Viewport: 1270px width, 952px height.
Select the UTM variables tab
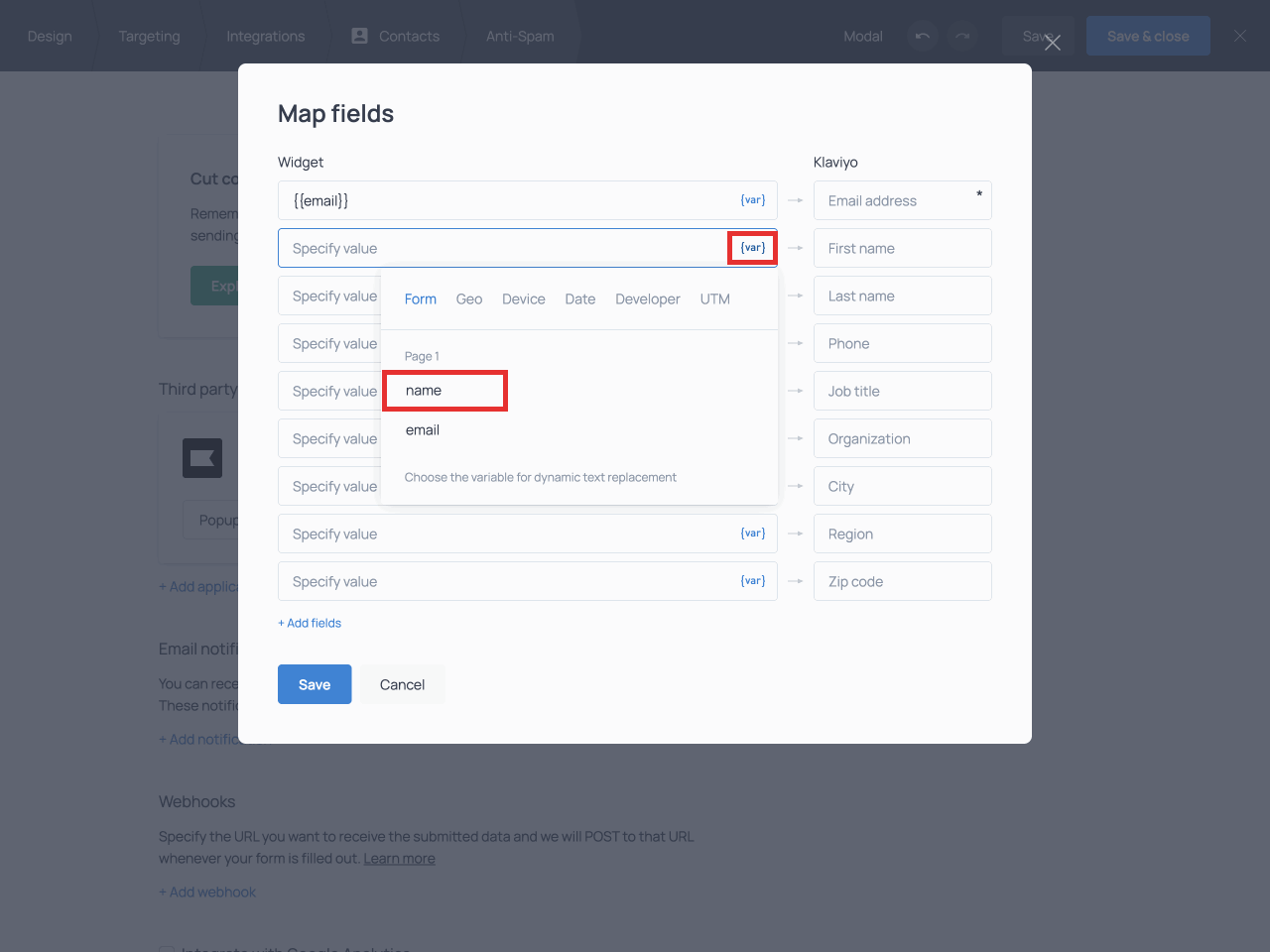click(714, 299)
